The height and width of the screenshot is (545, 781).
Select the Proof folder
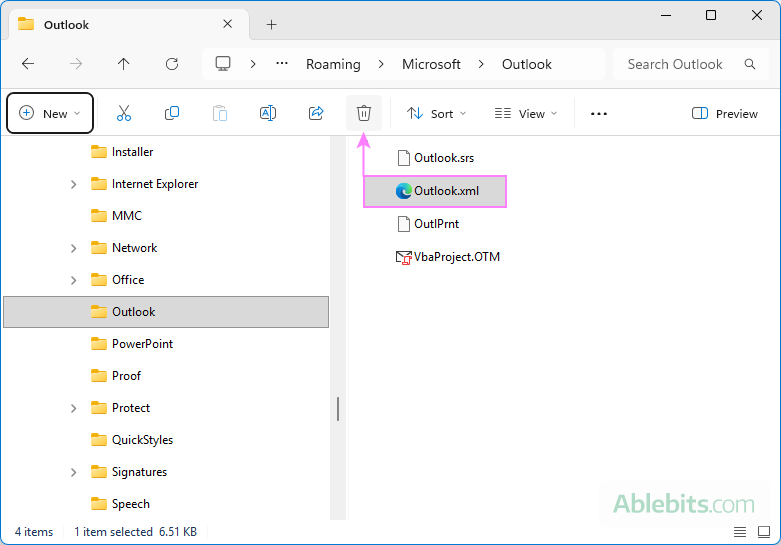pos(126,376)
